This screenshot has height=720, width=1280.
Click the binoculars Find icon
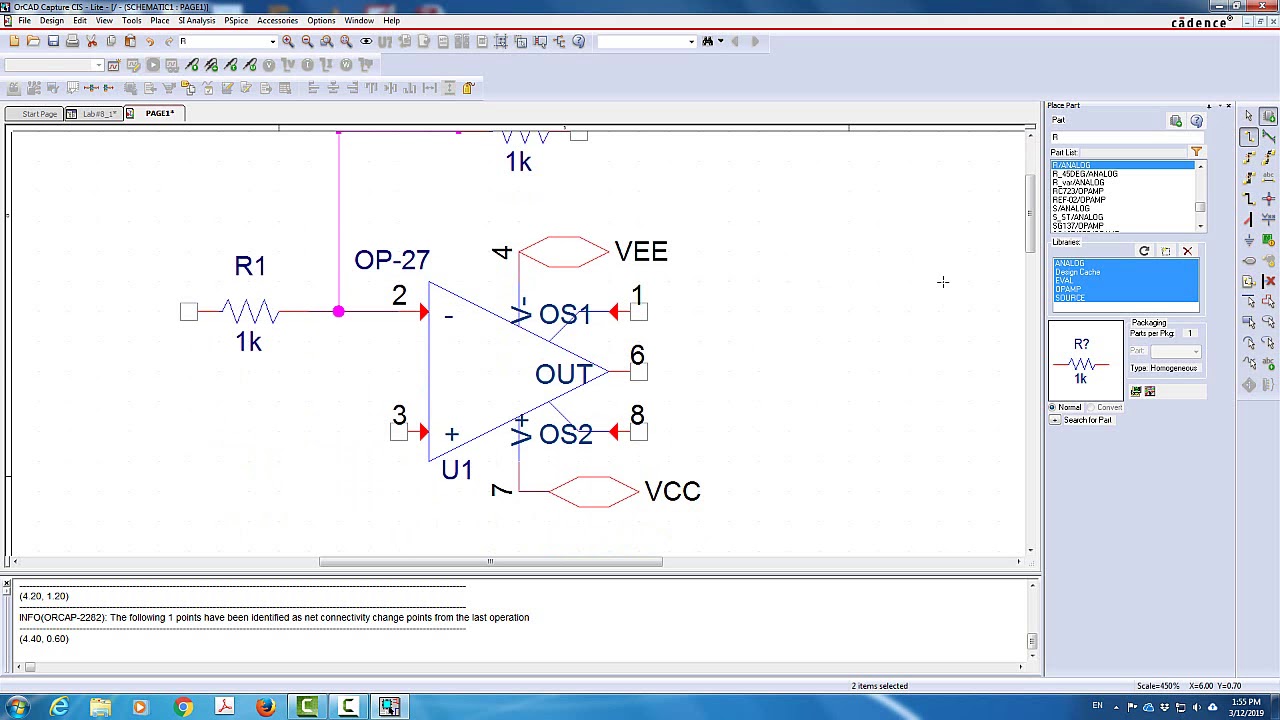tap(707, 41)
